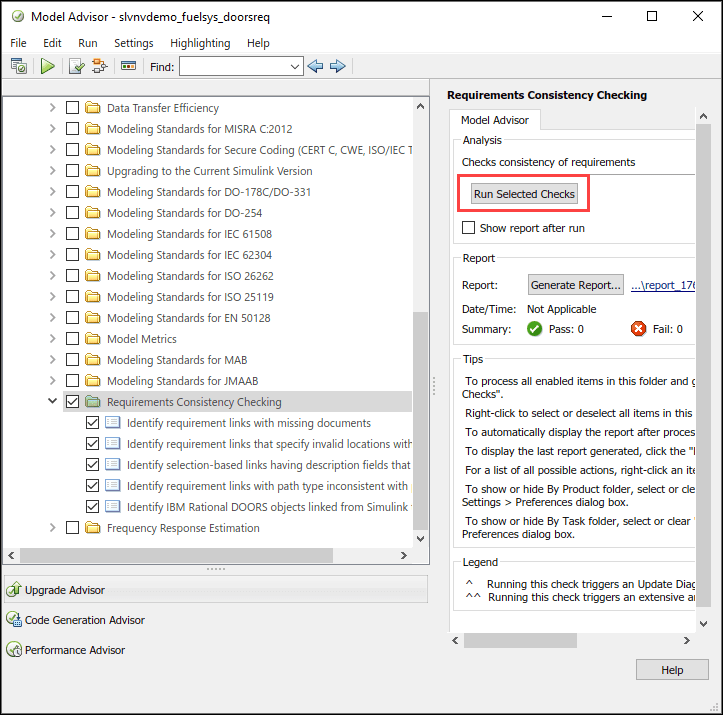Image resolution: width=723 pixels, height=715 pixels.
Task: Uncheck the Requirements Consistency Checking checkbox
Action: [x=72, y=402]
